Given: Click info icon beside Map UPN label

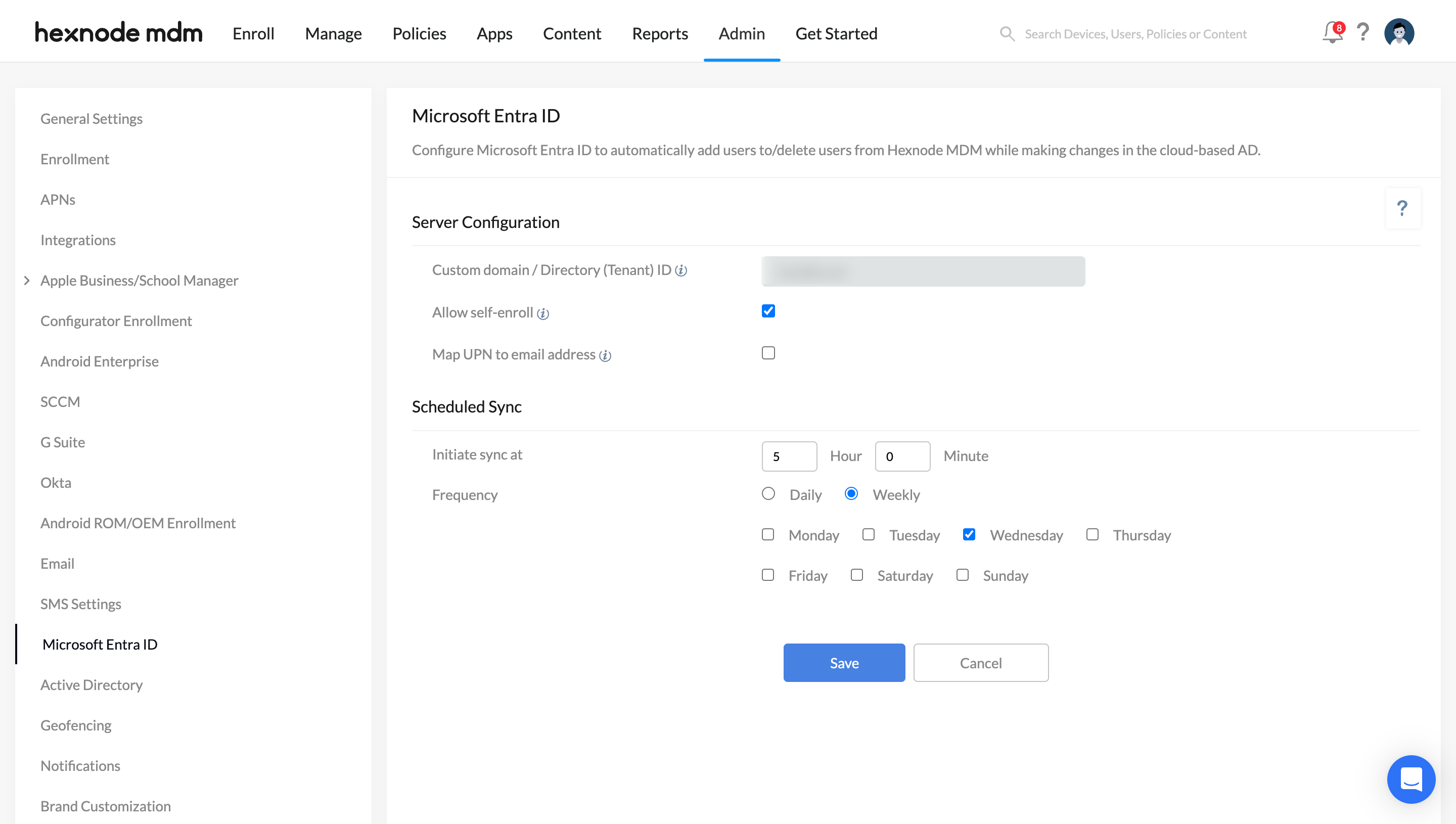Looking at the screenshot, I should point(605,355).
